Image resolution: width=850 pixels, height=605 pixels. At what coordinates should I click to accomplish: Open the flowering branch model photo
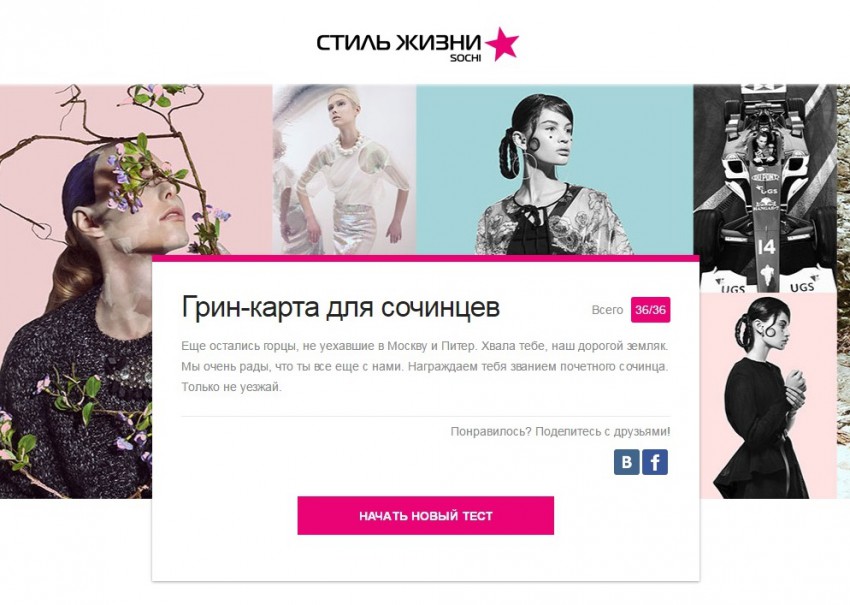pyautogui.click(x=76, y=291)
